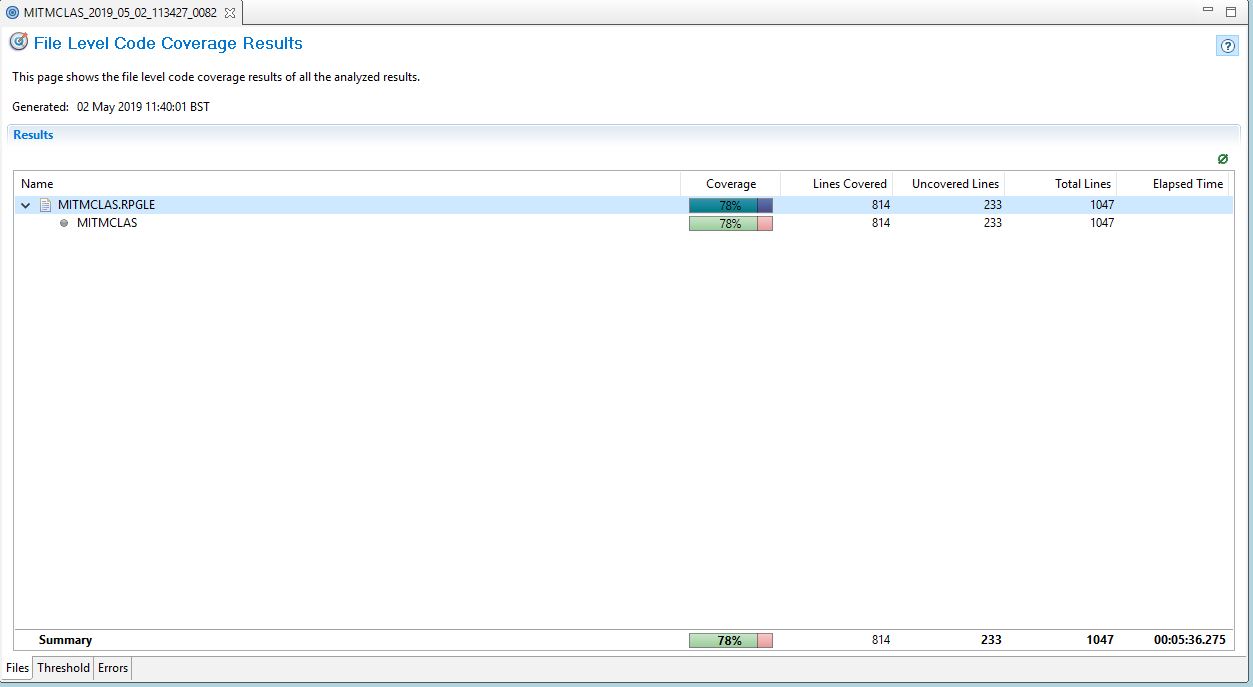Click the MITMCLAS.RPGLE file icon

tap(45, 205)
